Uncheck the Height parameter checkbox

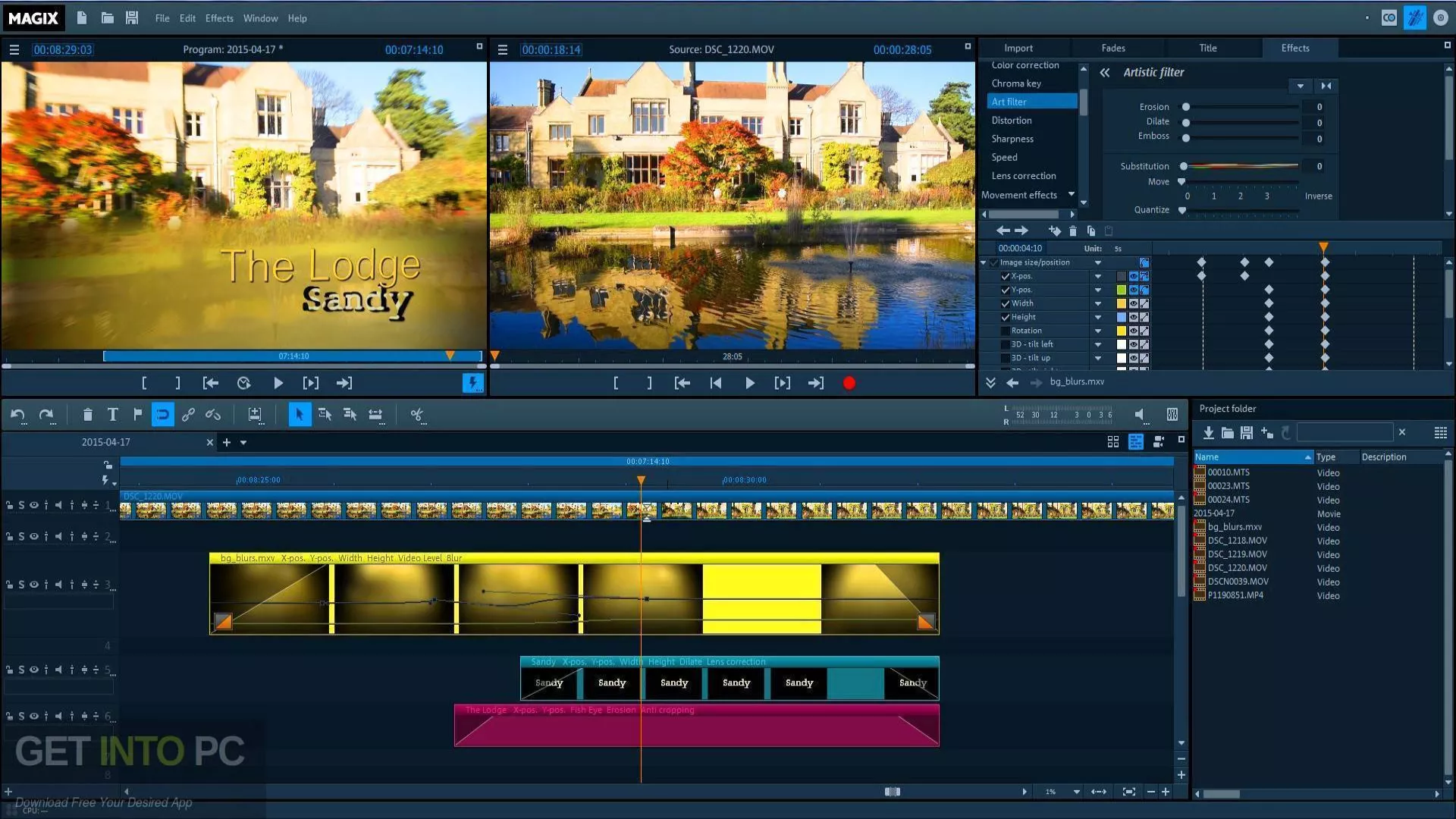pyautogui.click(x=1005, y=318)
